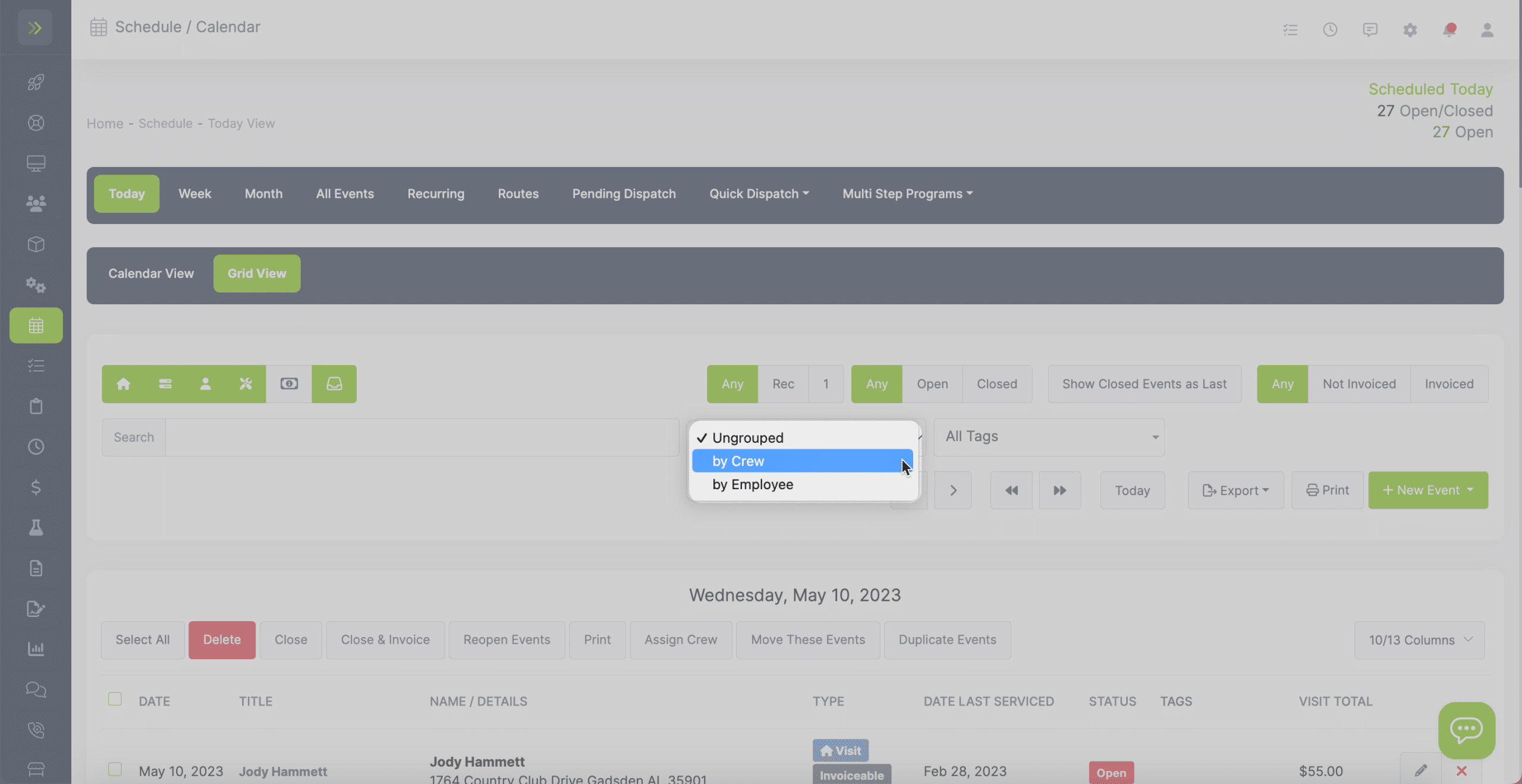Open the bar chart reports icon in sidebar
The width and height of the screenshot is (1522, 784).
pos(36,649)
